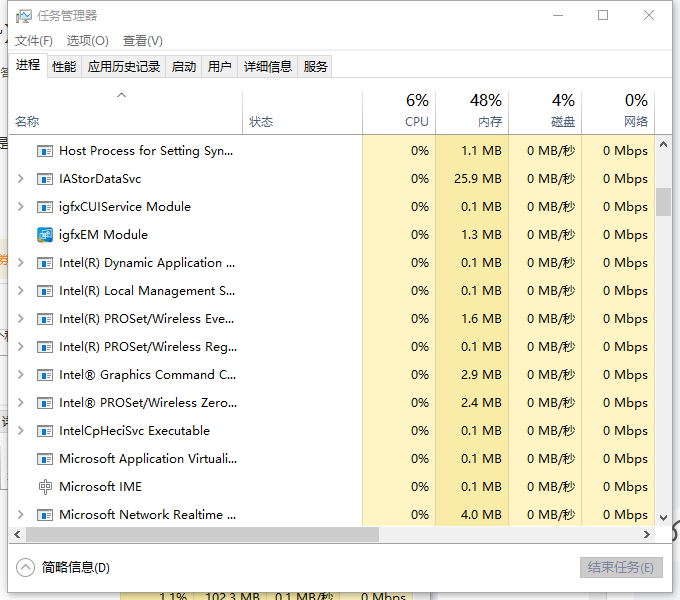Sort by the 磁盘 column header
The height and width of the screenshot is (600, 680).
(545, 113)
